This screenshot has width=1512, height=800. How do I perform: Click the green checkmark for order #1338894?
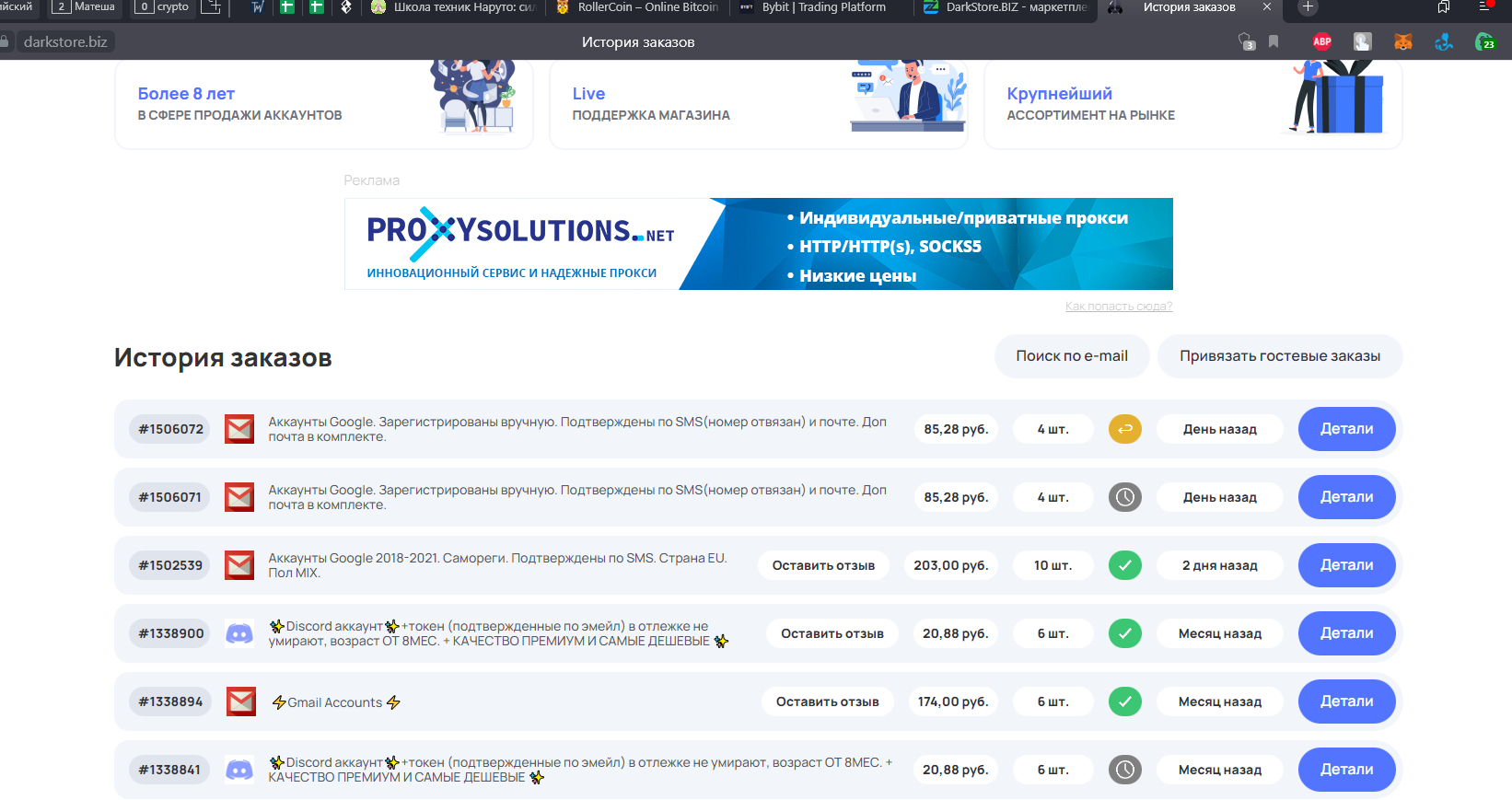[1125, 701]
